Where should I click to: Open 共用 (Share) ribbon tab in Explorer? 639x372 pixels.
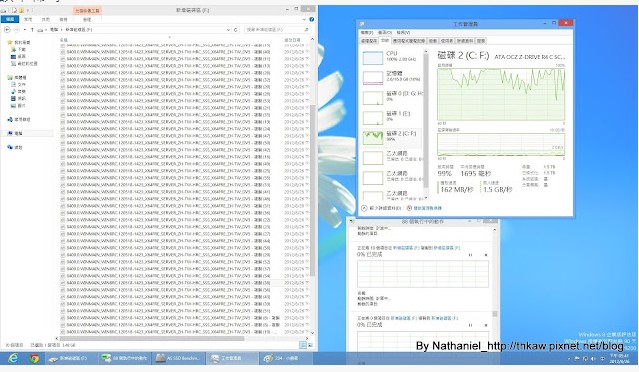click(46, 19)
